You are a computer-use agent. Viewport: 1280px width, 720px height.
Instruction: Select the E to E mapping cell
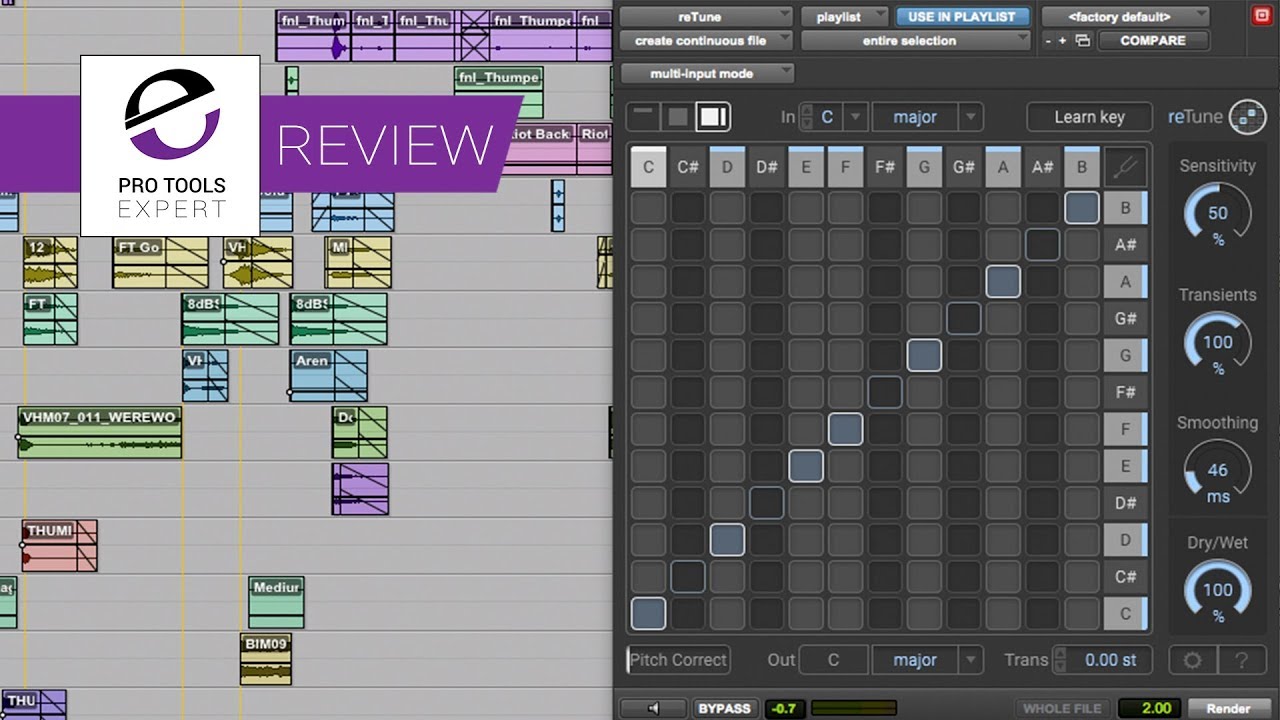pos(806,466)
